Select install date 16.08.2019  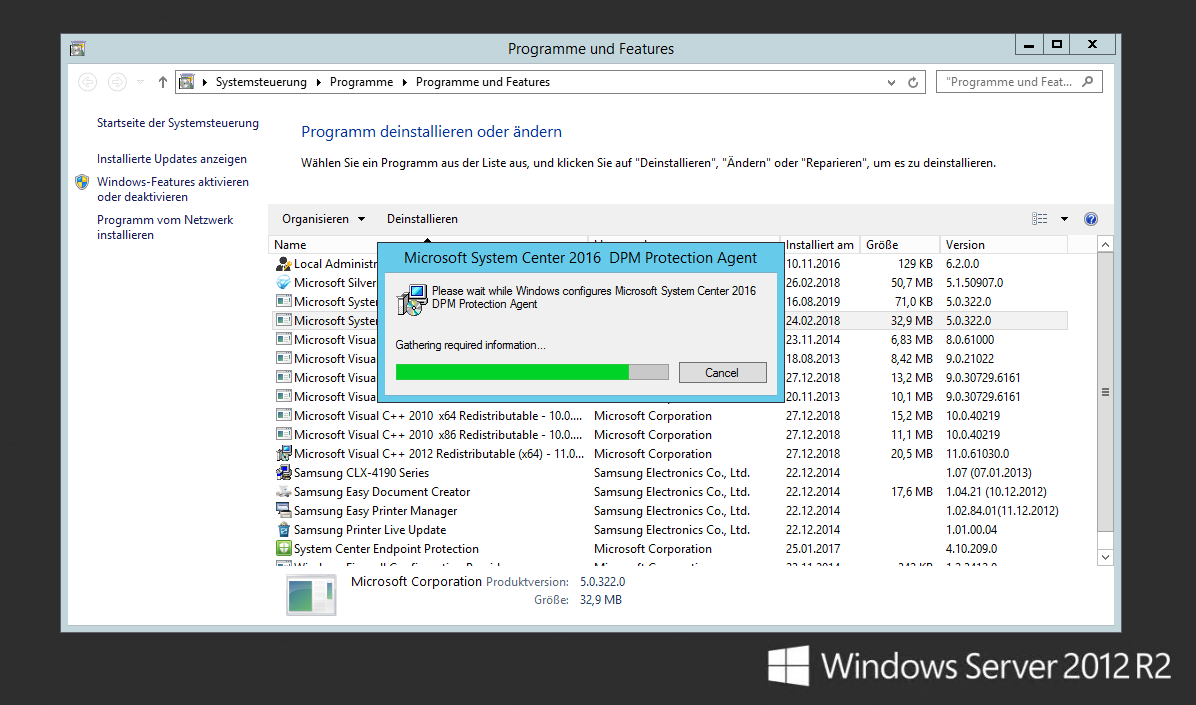[813, 301]
